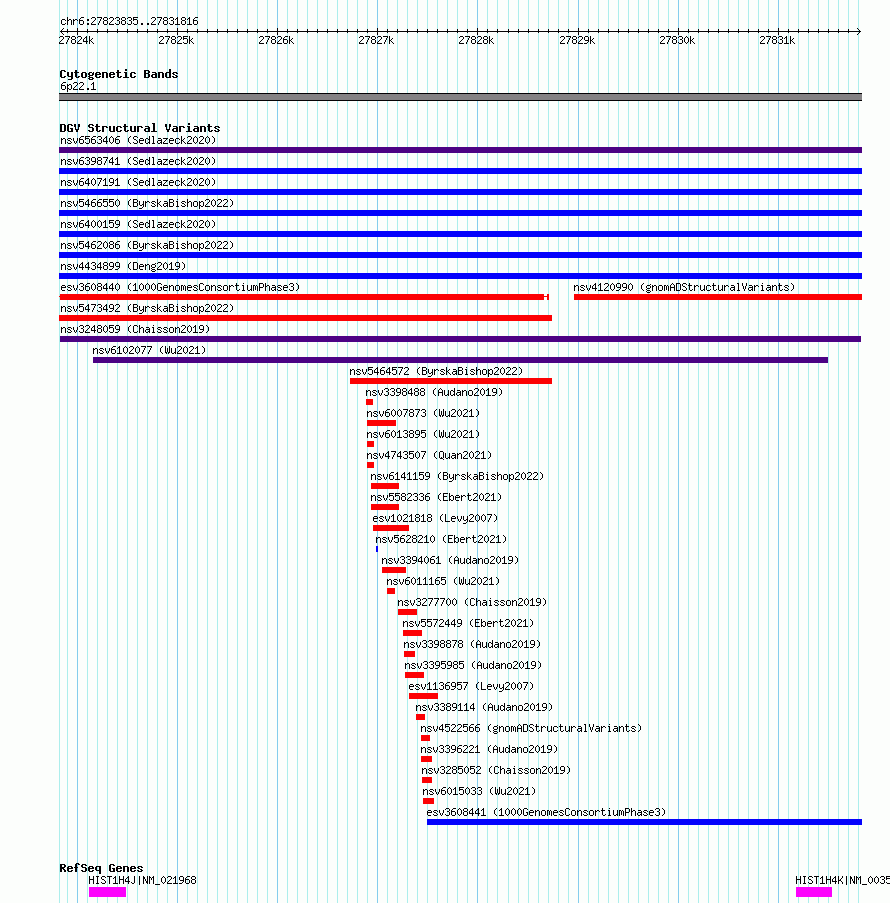Click nsv3389114 (Audano2019) label

pos(484,708)
